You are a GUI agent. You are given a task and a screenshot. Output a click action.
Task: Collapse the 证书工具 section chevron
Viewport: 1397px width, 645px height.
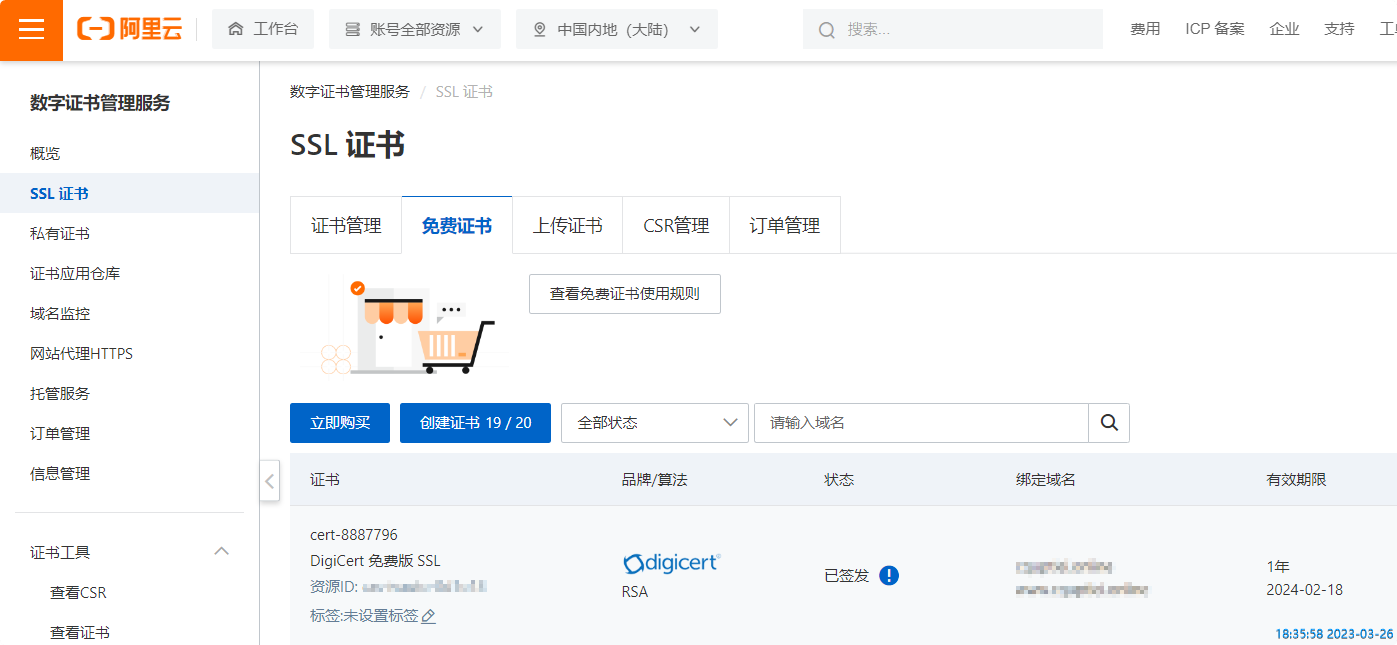click(x=222, y=551)
